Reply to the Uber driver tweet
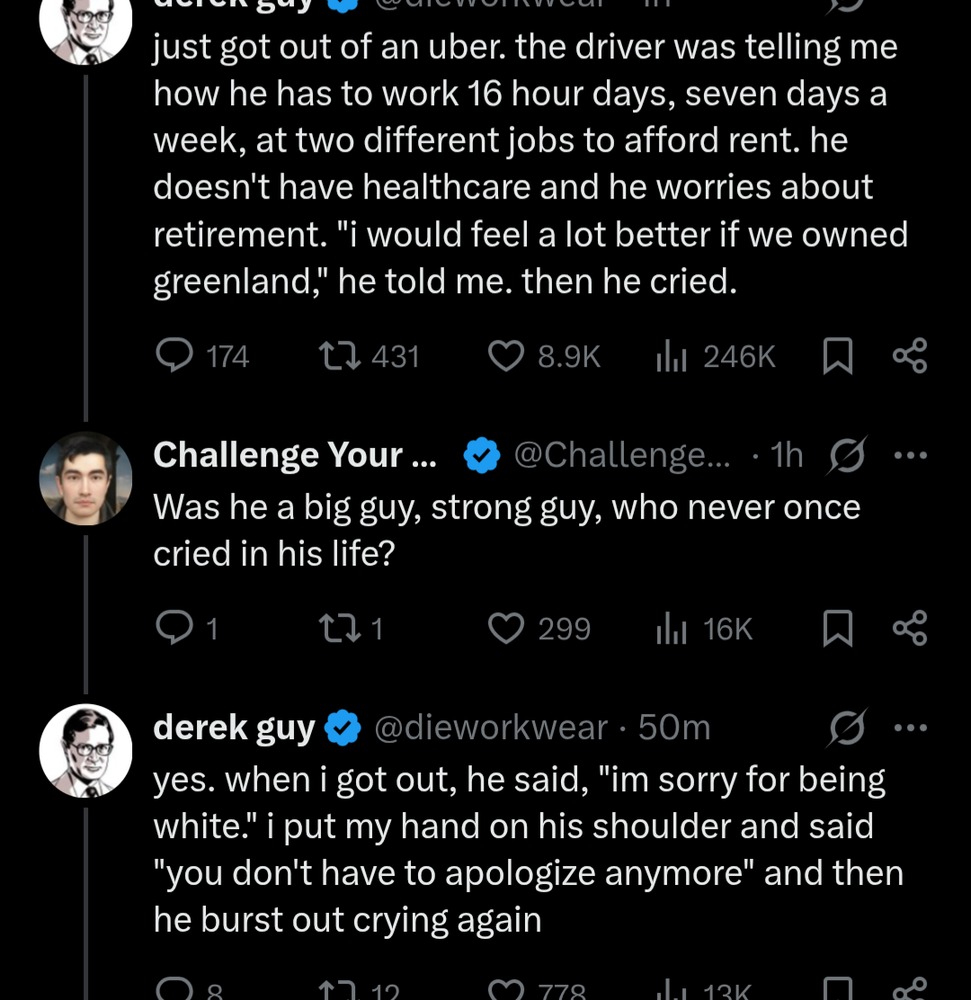The height and width of the screenshot is (1000, 971). point(176,356)
